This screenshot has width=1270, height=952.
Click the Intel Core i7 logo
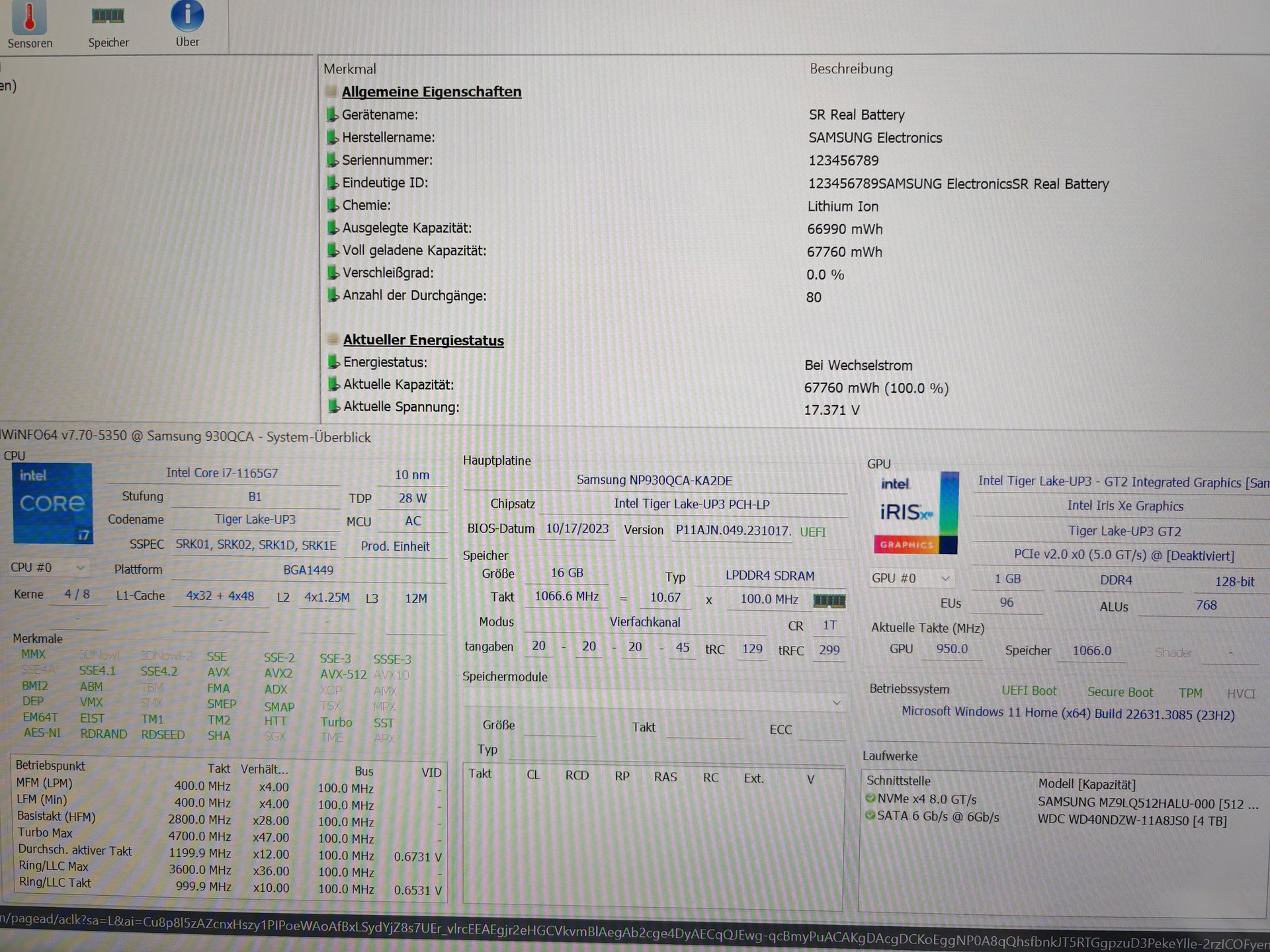tap(52, 504)
